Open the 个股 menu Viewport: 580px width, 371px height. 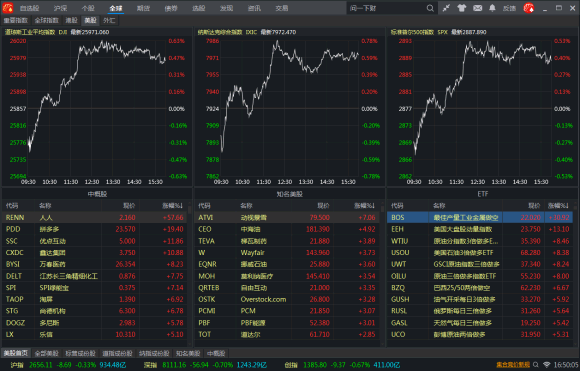click(88, 8)
